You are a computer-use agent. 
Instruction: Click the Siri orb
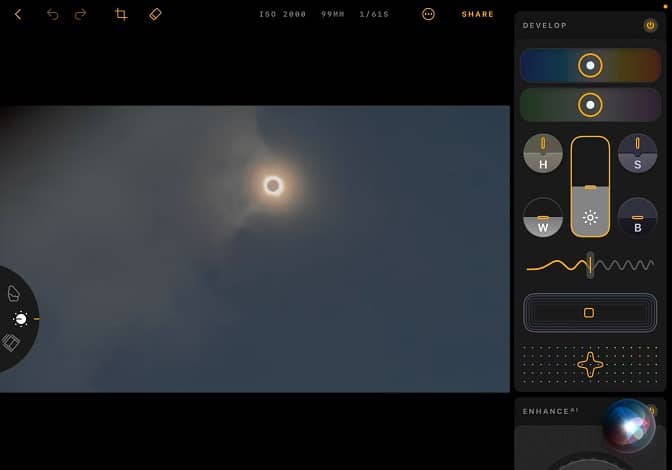pyautogui.click(x=629, y=425)
